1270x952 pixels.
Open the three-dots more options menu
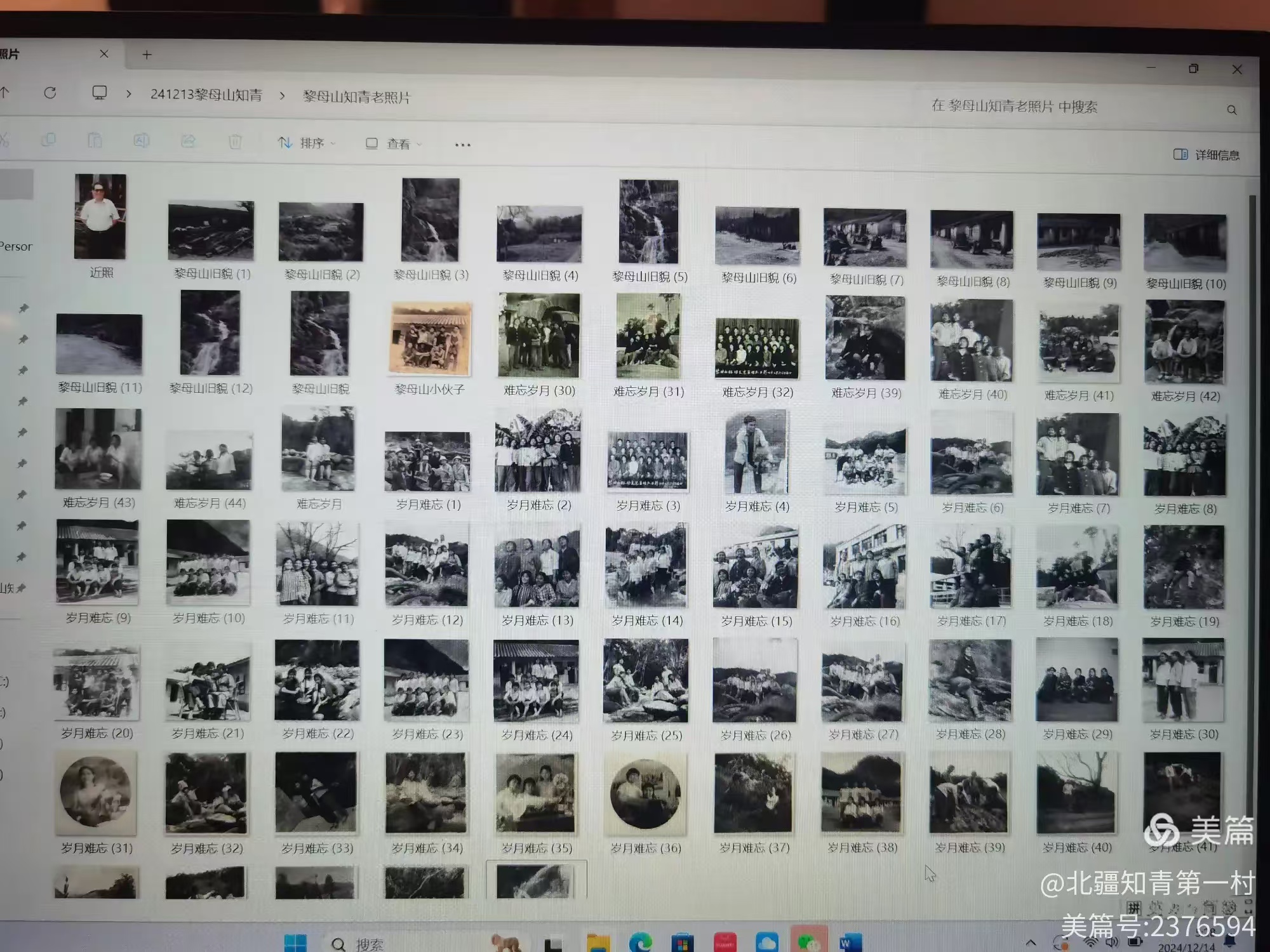point(463,145)
